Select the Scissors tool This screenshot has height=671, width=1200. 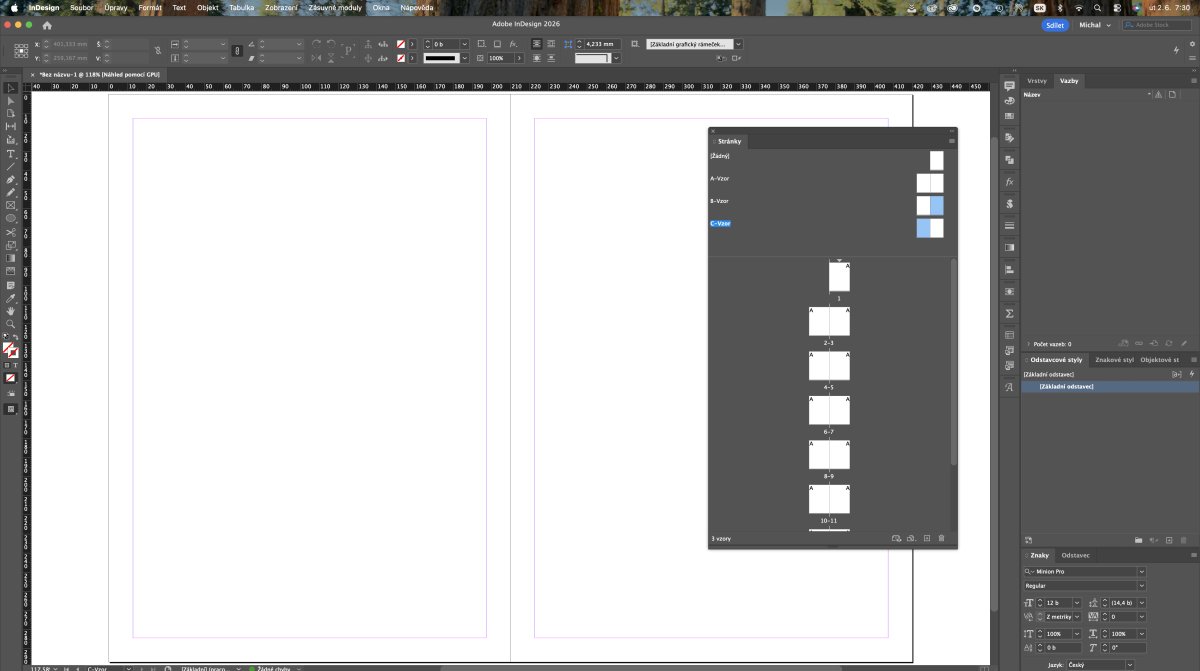point(11,232)
